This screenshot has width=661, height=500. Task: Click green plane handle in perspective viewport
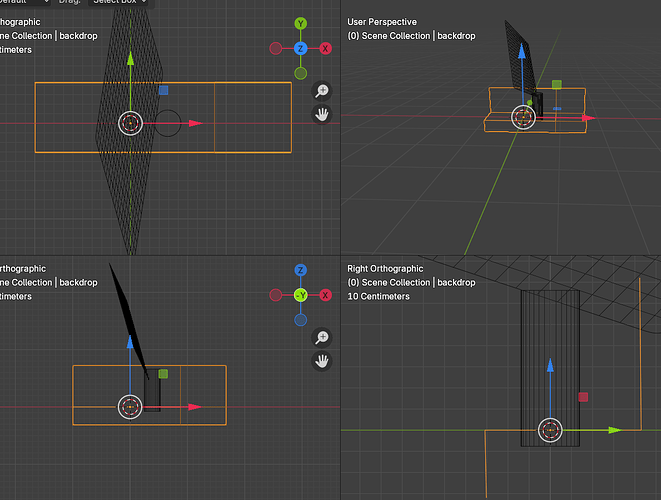[x=556, y=85]
